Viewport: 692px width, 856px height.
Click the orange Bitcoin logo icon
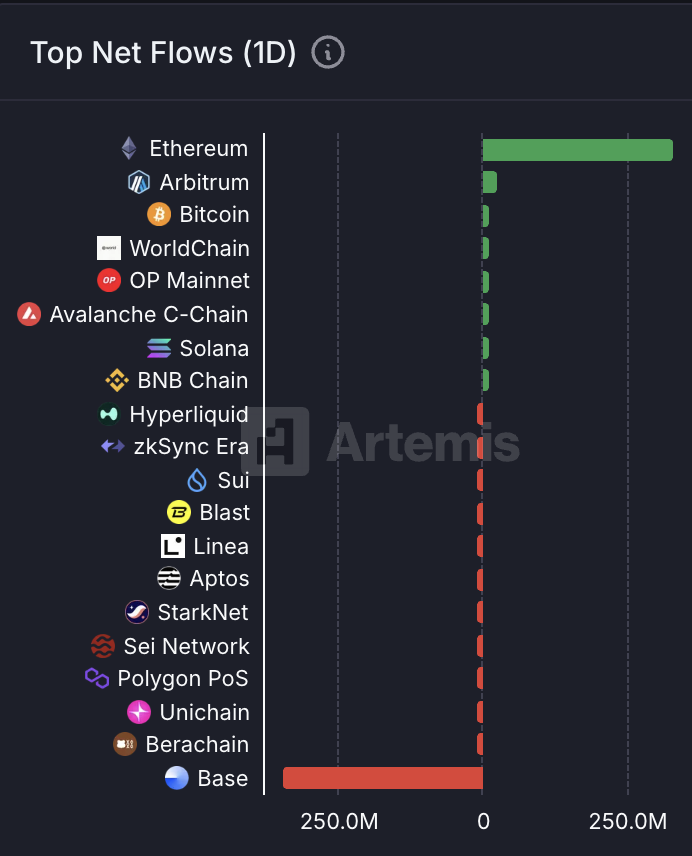click(x=159, y=214)
